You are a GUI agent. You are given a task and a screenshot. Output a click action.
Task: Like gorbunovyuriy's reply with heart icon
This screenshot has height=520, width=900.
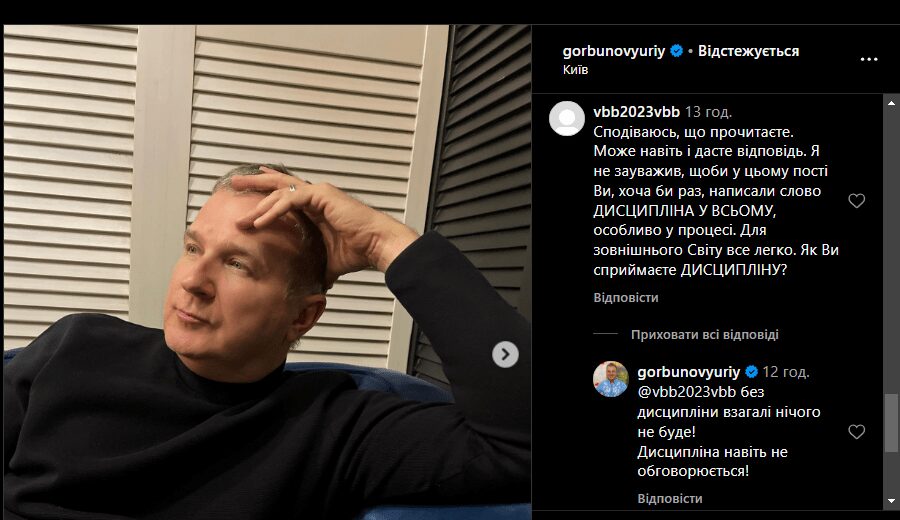[856, 432]
